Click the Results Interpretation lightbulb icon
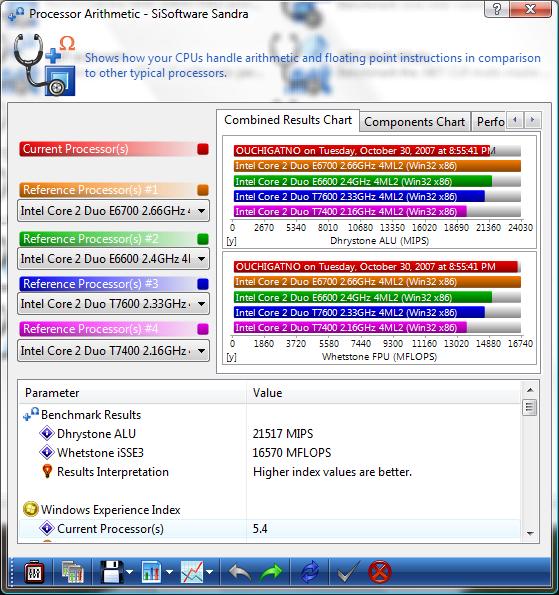This screenshot has width=559, height=595. [x=47, y=471]
